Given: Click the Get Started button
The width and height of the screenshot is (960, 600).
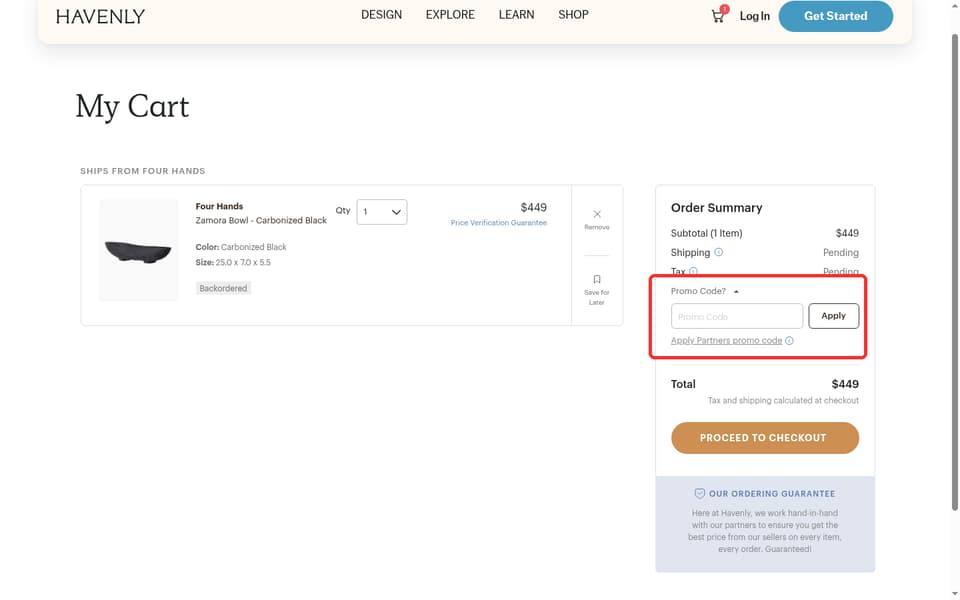Looking at the screenshot, I should [x=836, y=16].
